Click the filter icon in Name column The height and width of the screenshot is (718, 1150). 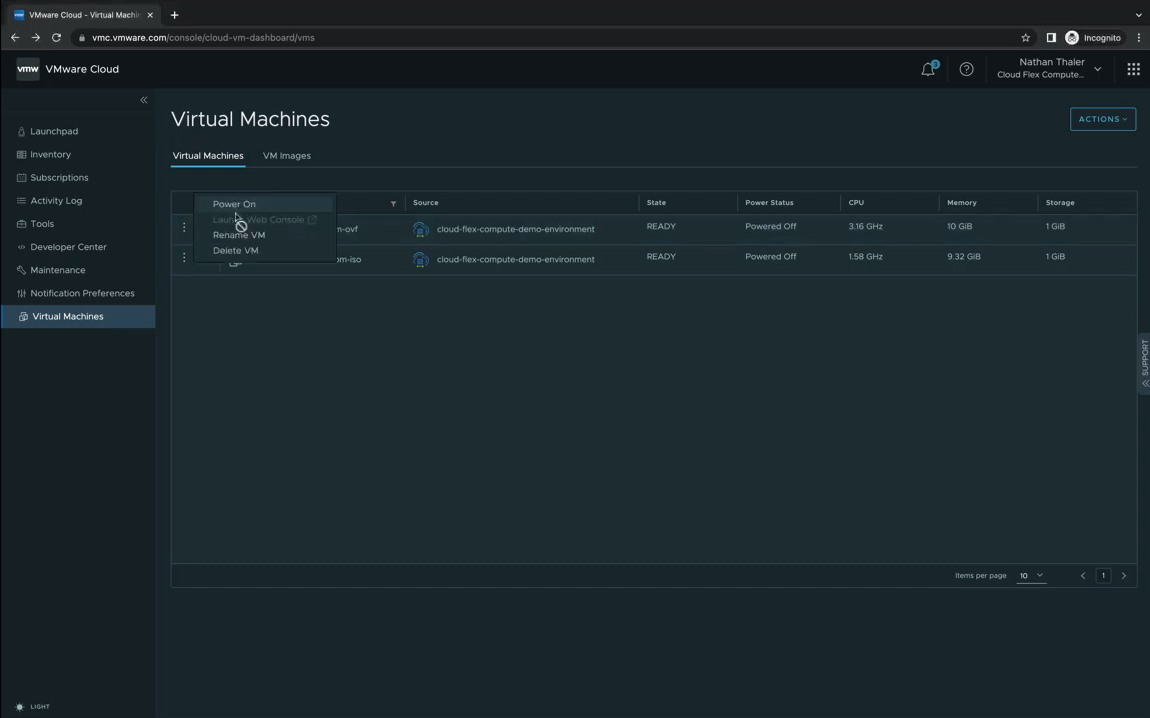pyautogui.click(x=393, y=204)
